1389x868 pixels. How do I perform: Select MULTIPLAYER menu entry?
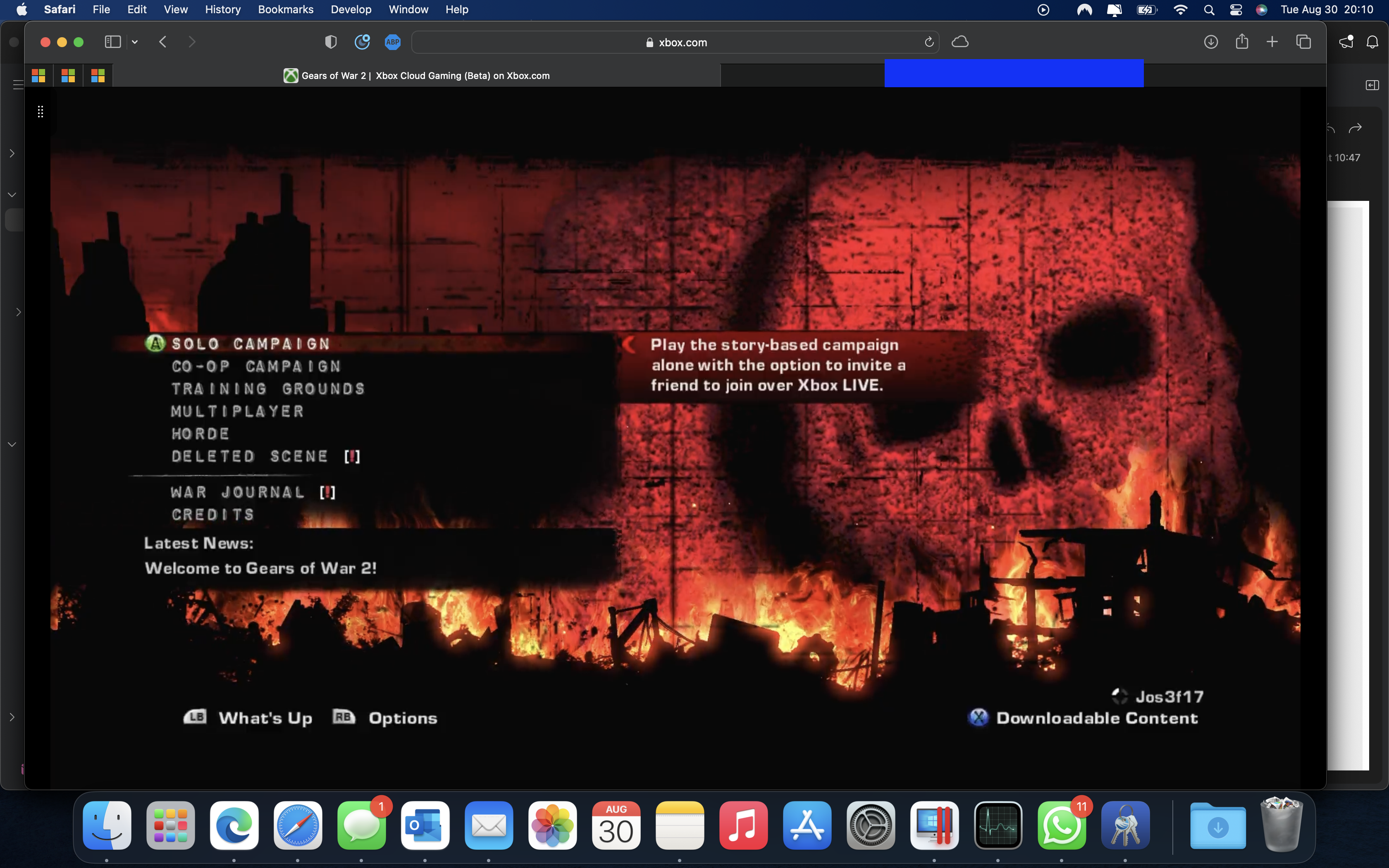[237, 411]
